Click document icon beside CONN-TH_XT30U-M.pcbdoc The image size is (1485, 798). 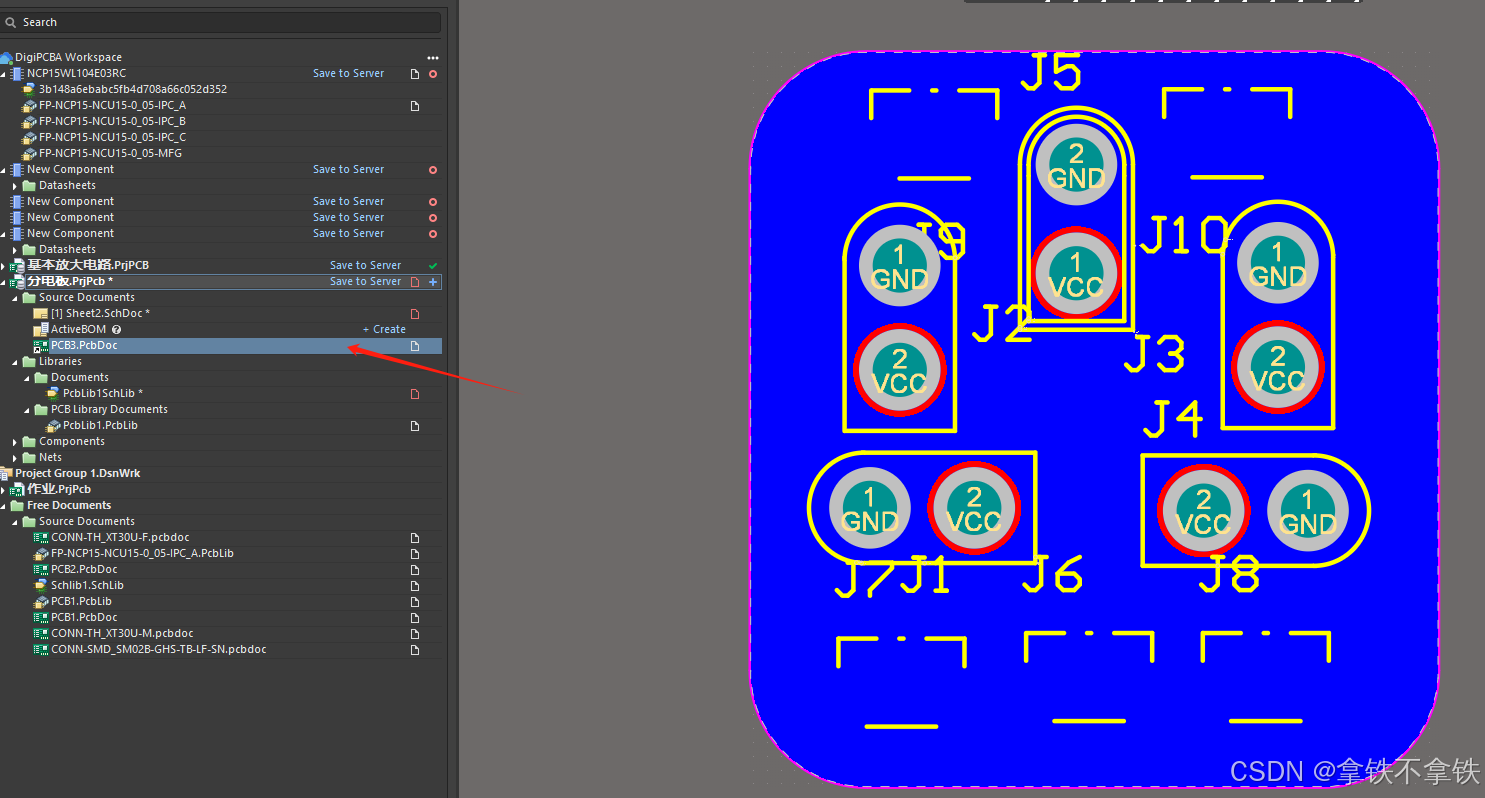coord(415,634)
